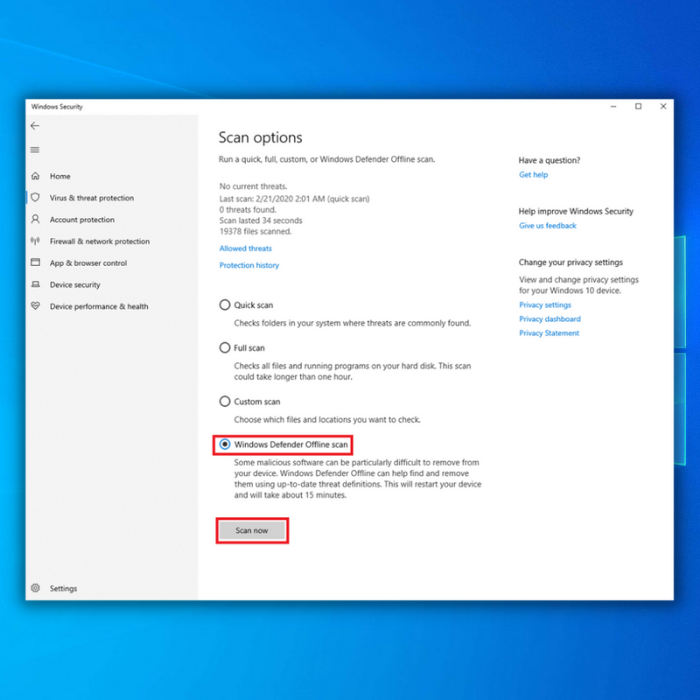700x700 pixels.
Task: Click Give us feedback link
Action: 547,225
